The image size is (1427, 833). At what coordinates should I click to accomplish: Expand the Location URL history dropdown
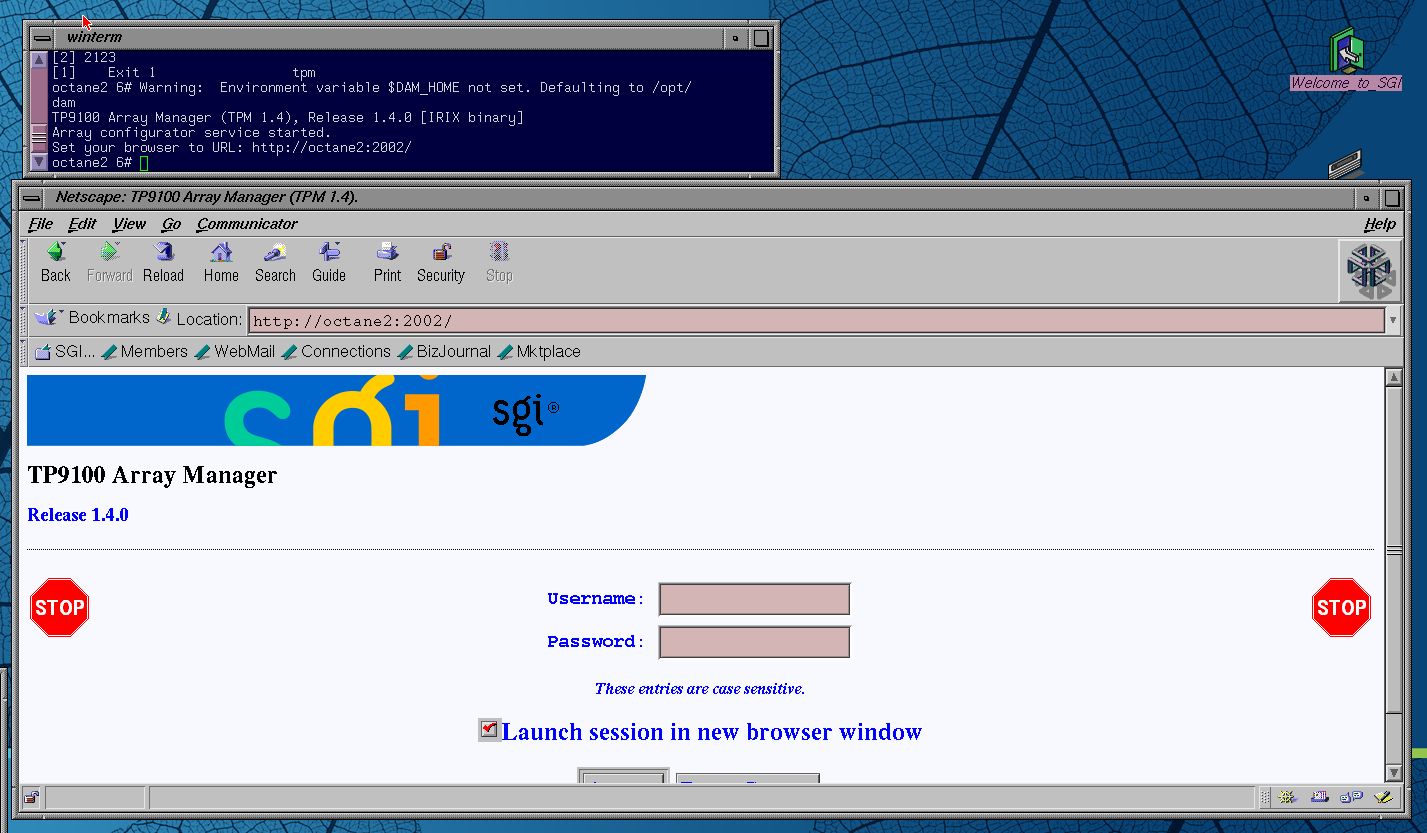click(1393, 321)
